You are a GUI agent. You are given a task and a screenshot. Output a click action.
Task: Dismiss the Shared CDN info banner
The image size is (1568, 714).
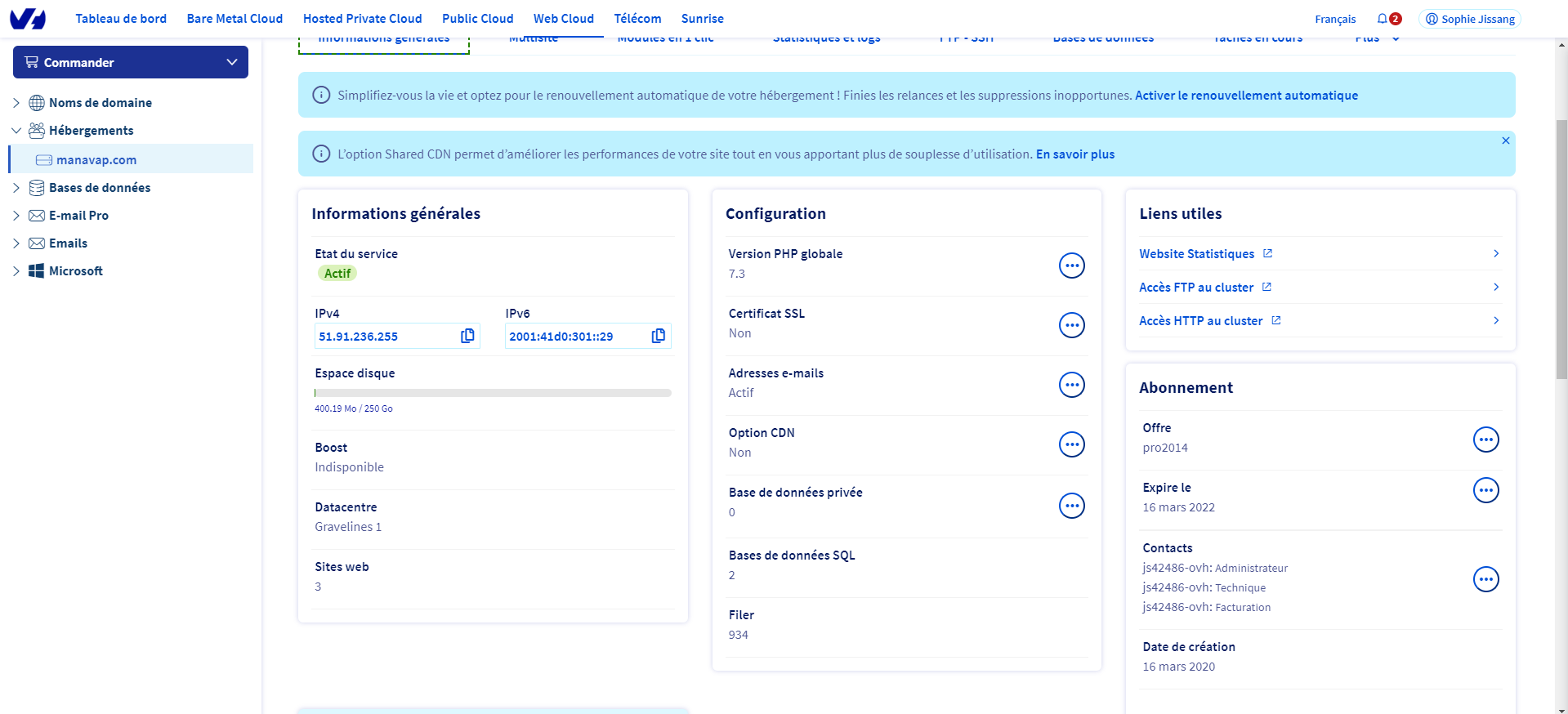click(1505, 141)
